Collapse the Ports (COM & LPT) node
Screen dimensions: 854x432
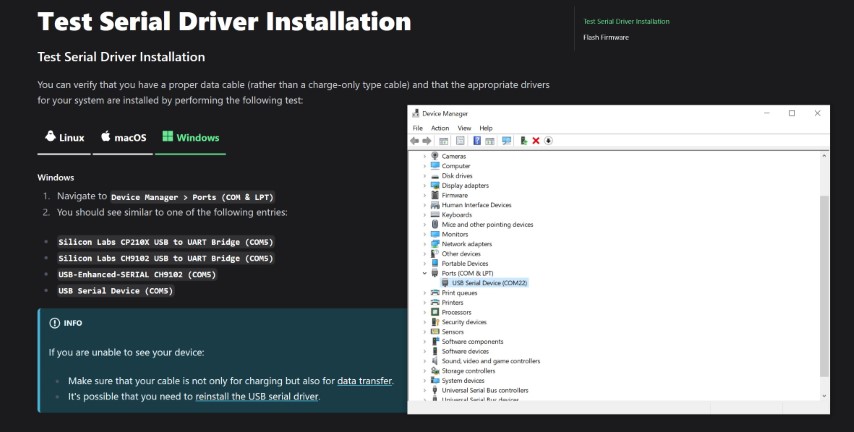coord(425,273)
